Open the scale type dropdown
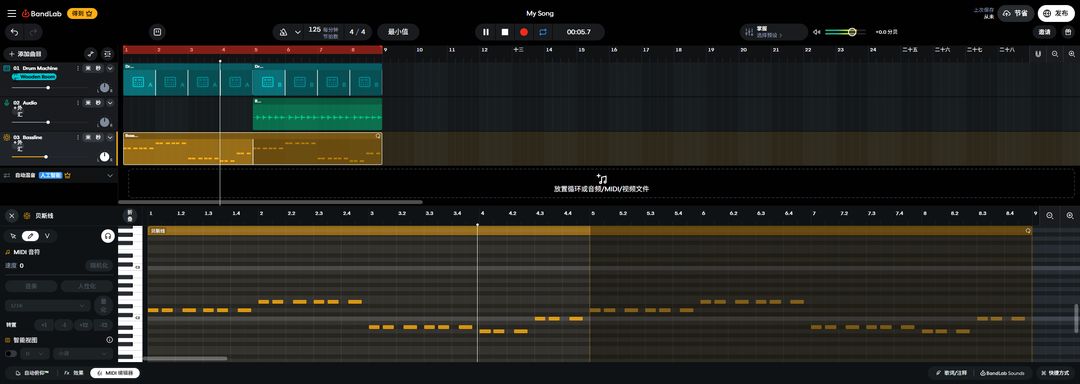The width and height of the screenshot is (1080, 384). (84, 353)
